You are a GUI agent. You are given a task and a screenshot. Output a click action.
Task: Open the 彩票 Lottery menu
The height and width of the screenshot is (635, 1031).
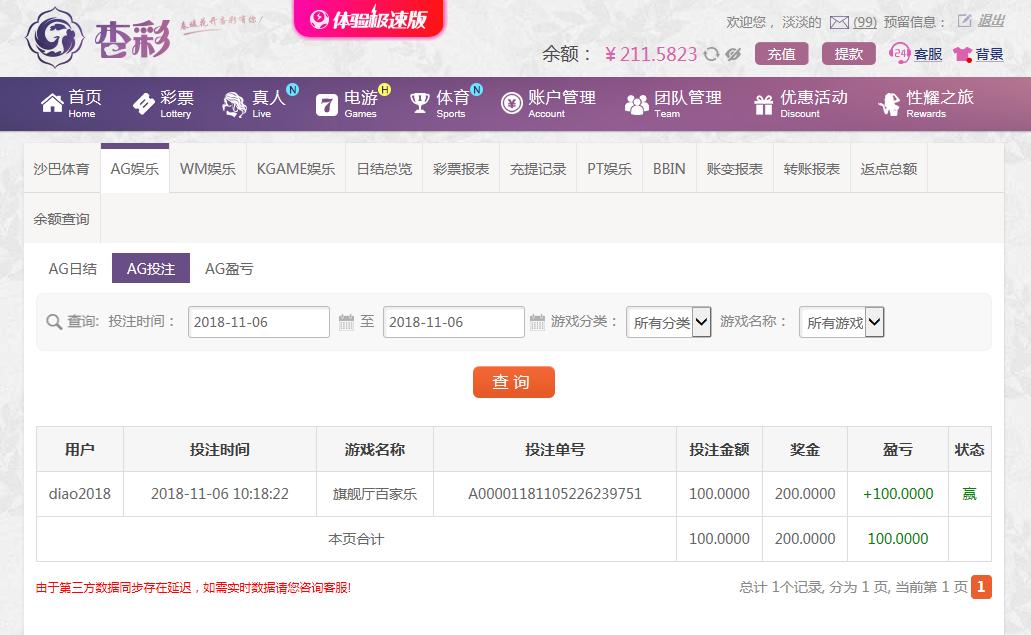[163, 104]
